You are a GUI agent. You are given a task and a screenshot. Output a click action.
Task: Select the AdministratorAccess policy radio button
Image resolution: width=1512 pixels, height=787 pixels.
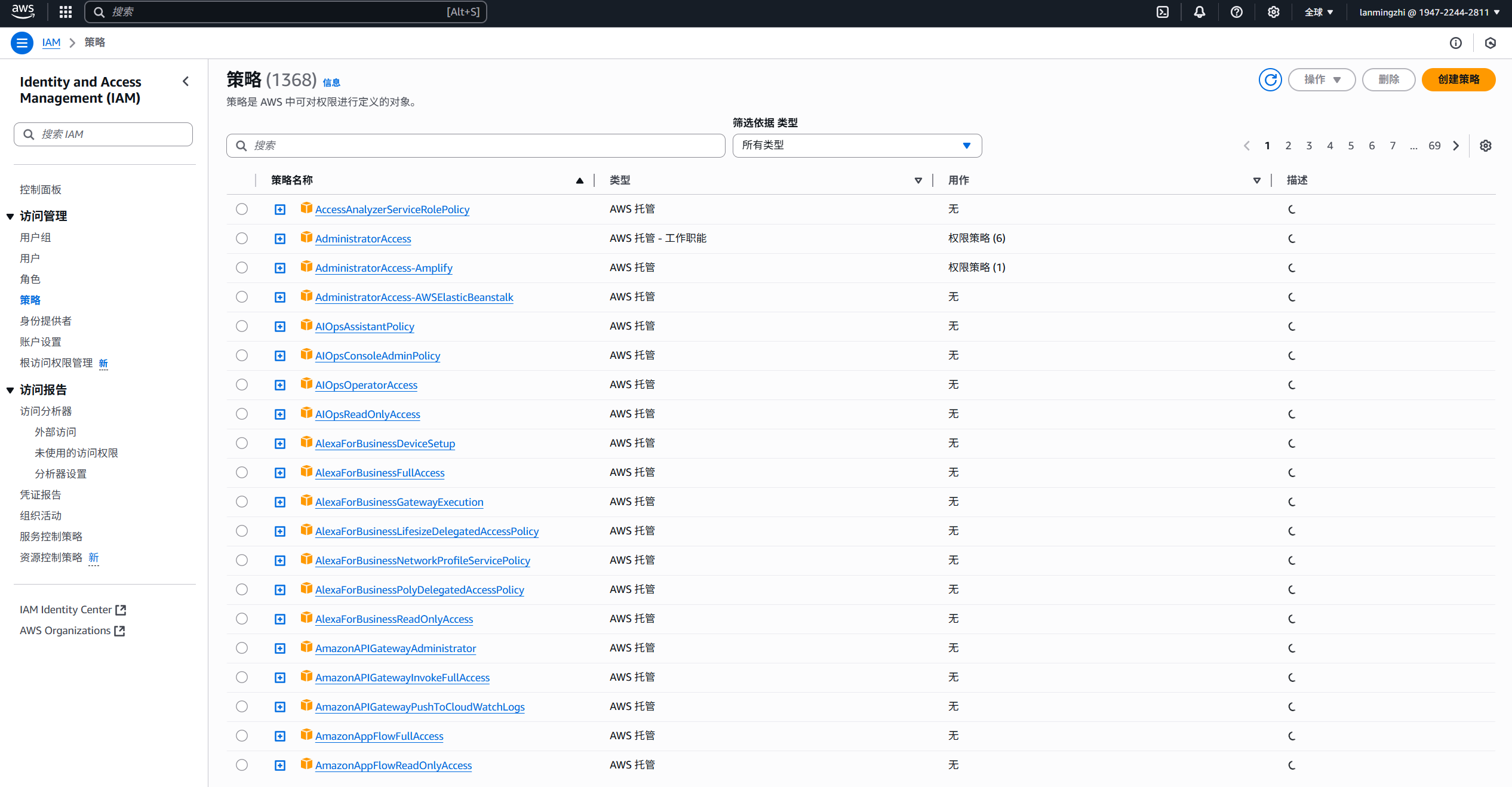point(242,238)
